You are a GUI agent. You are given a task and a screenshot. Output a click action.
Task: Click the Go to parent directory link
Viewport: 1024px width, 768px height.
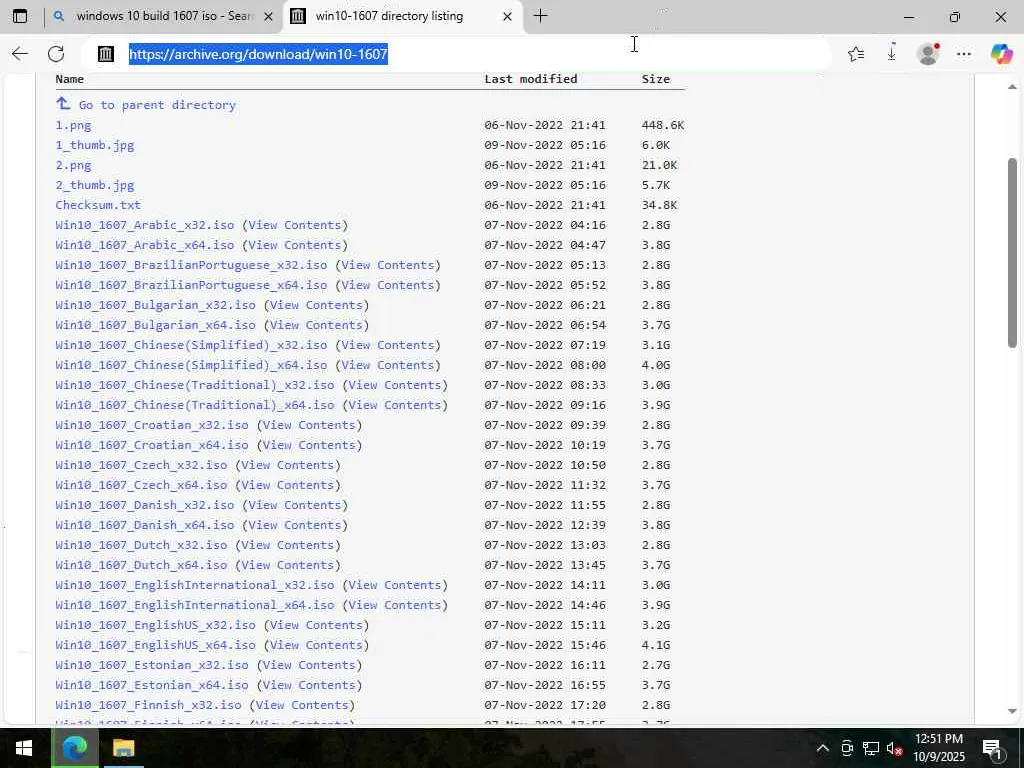157,104
